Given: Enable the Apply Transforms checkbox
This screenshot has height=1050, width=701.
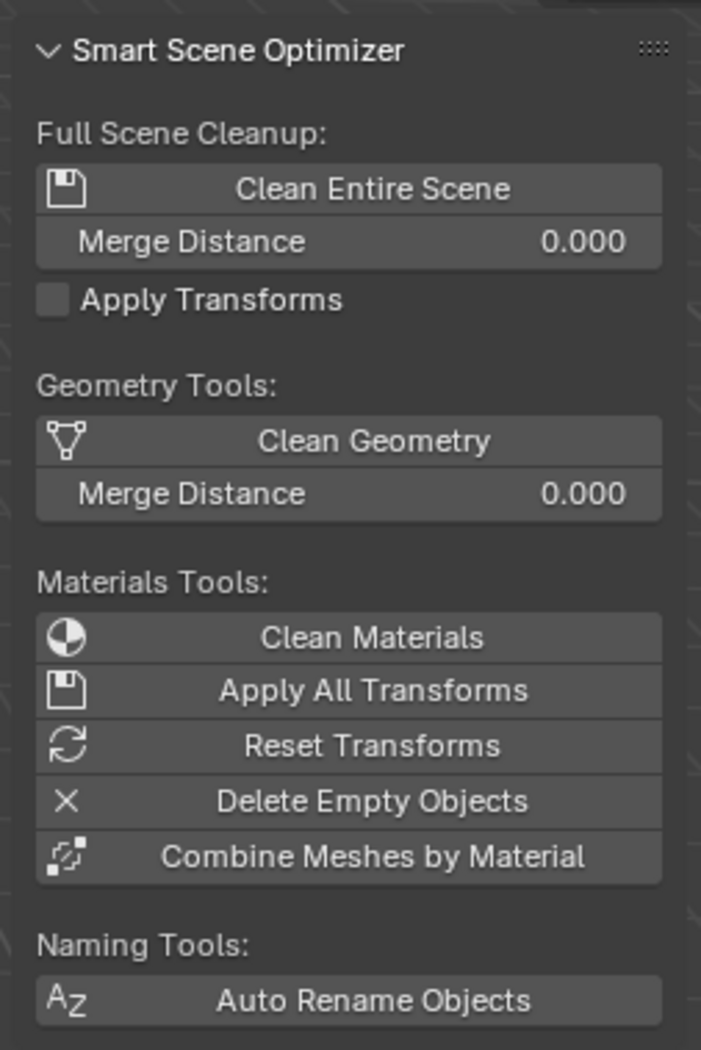Looking at the screenshot, I should click(x=53, y=300).
